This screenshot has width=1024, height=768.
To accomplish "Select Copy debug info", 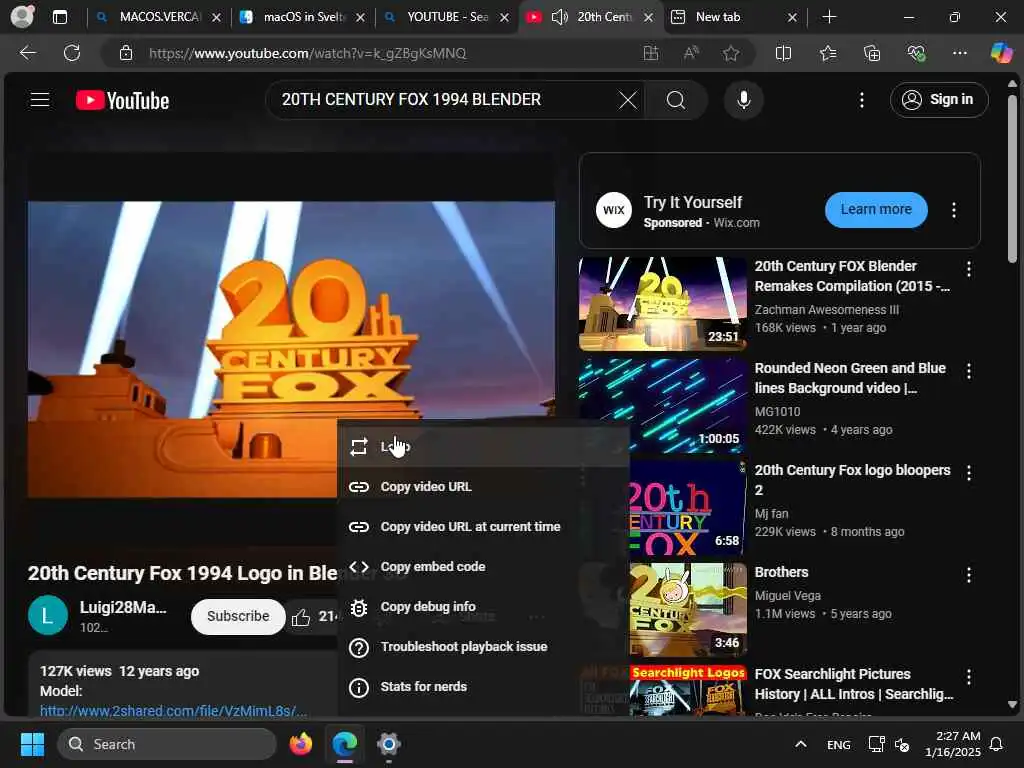I will click(x=483, y=607).
